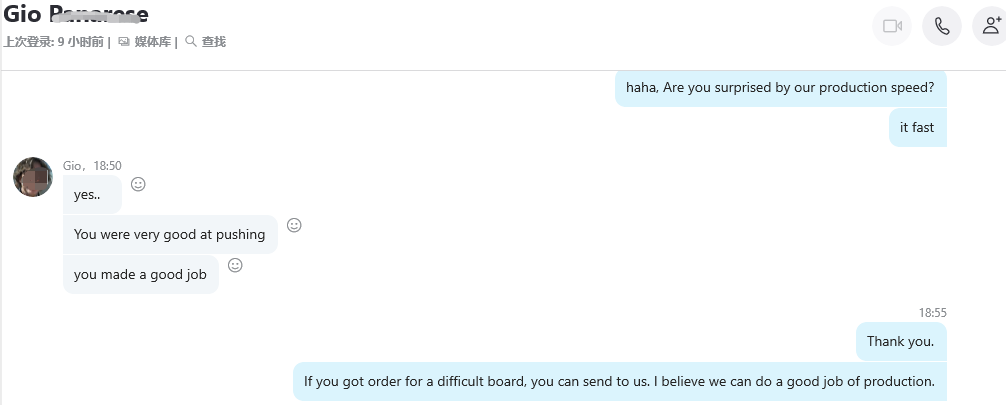Start a video call with Gio

[892, 26]
